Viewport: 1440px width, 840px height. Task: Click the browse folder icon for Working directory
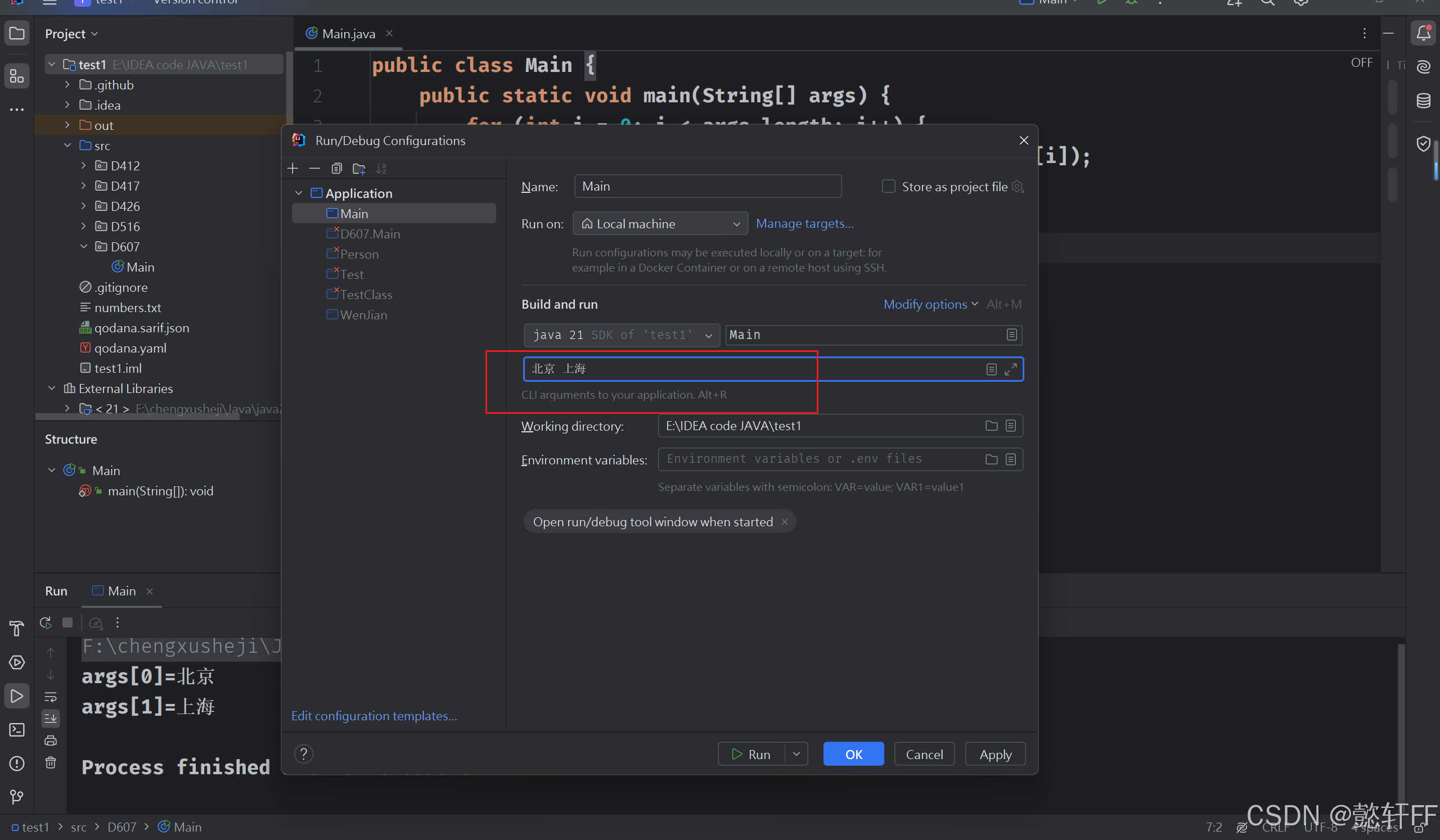pyautogui.click(x=992, y=426)
